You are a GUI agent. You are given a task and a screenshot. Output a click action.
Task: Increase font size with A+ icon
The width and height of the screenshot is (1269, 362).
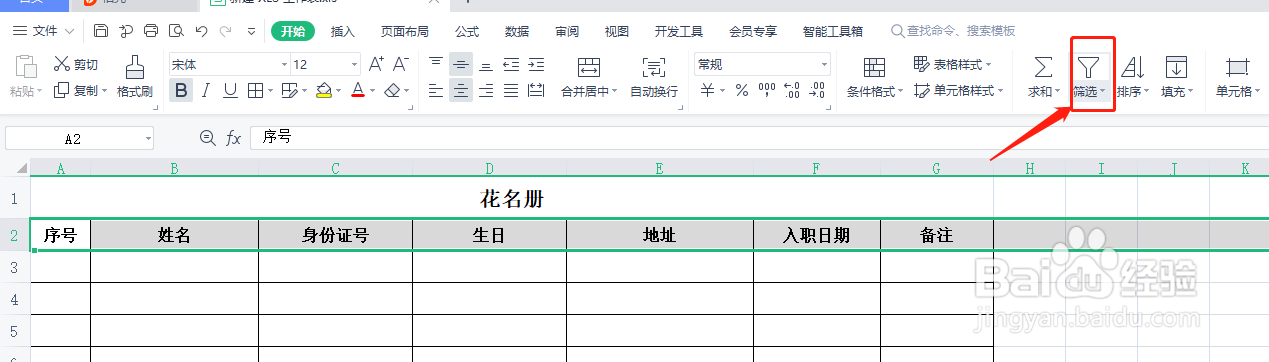point(377,64)
